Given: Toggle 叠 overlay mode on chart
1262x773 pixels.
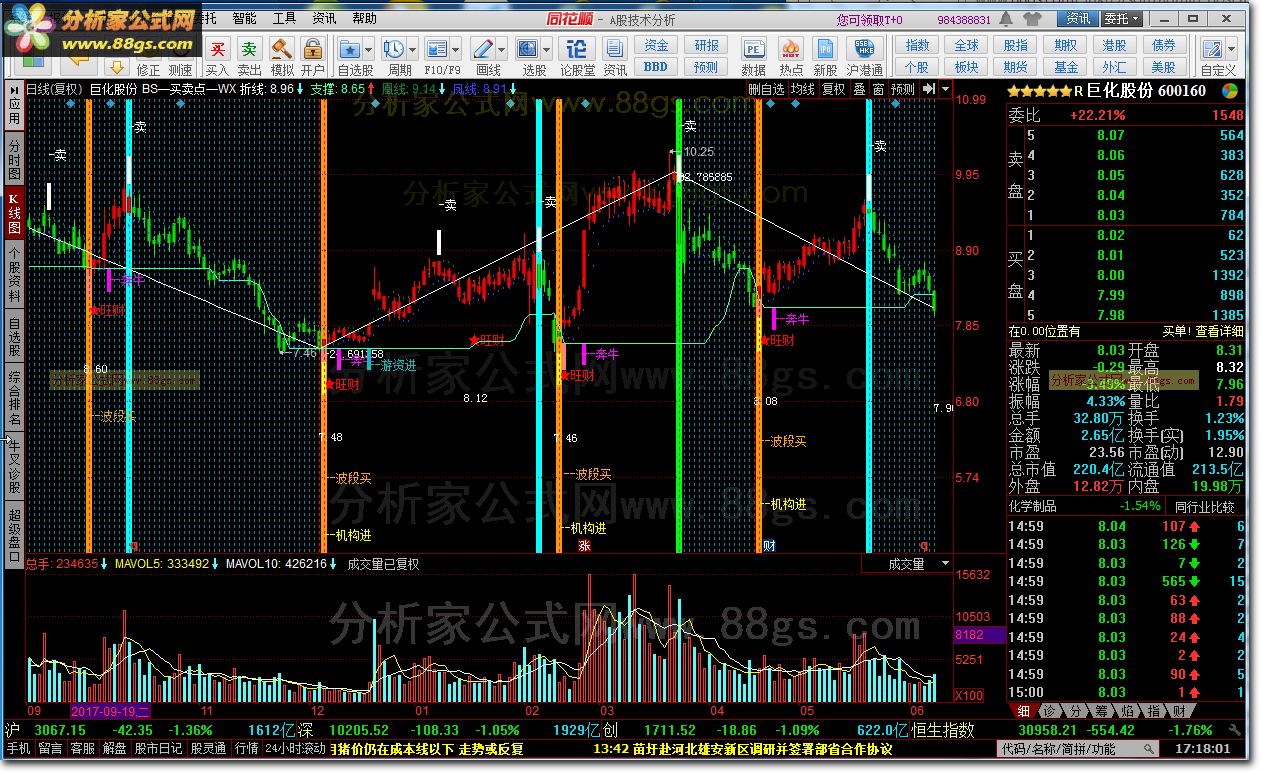Looking at the screenshot, I should pyautogui.click(x=859, y=89).
